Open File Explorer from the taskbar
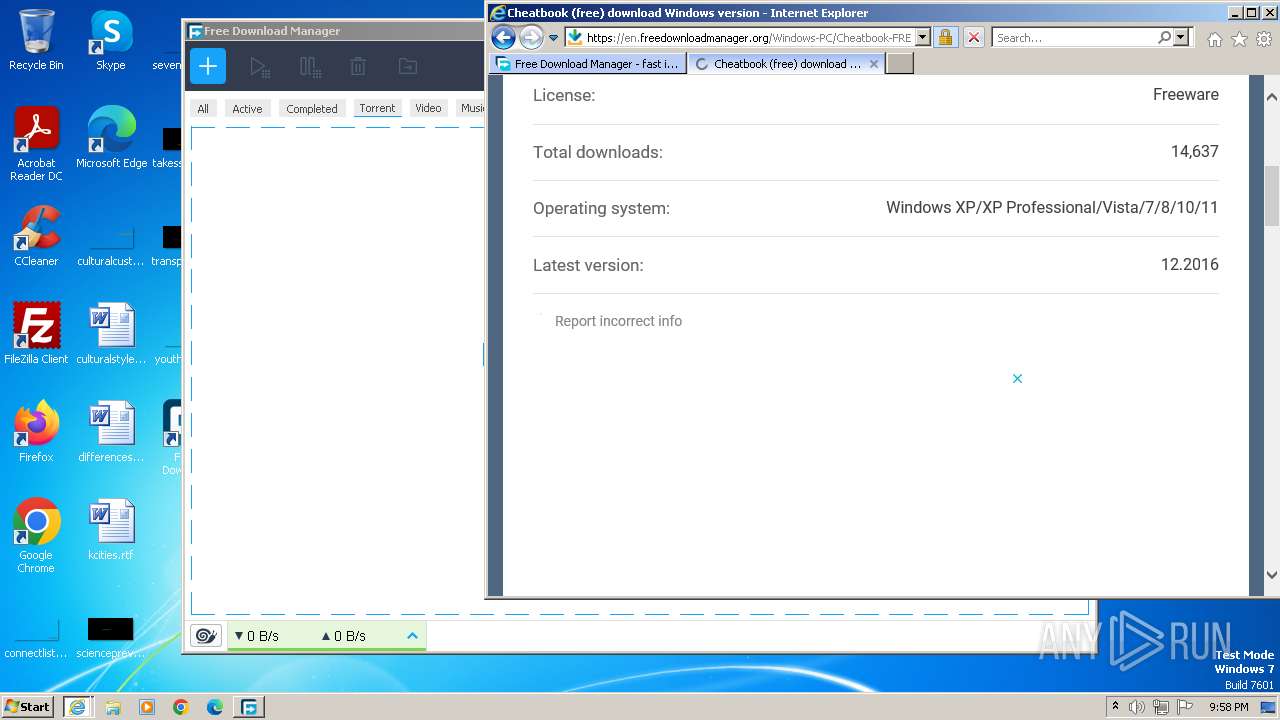 point(113,707)
